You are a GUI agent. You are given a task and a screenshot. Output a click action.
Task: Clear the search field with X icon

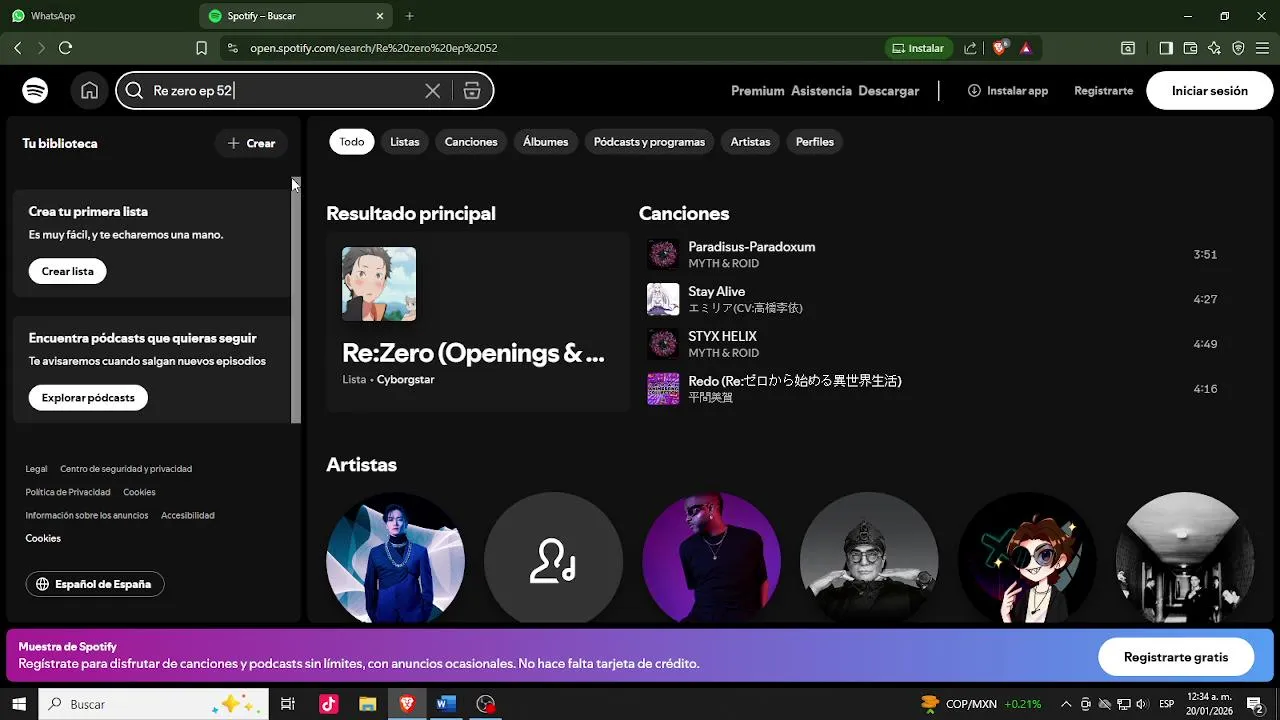click(432, 91)
